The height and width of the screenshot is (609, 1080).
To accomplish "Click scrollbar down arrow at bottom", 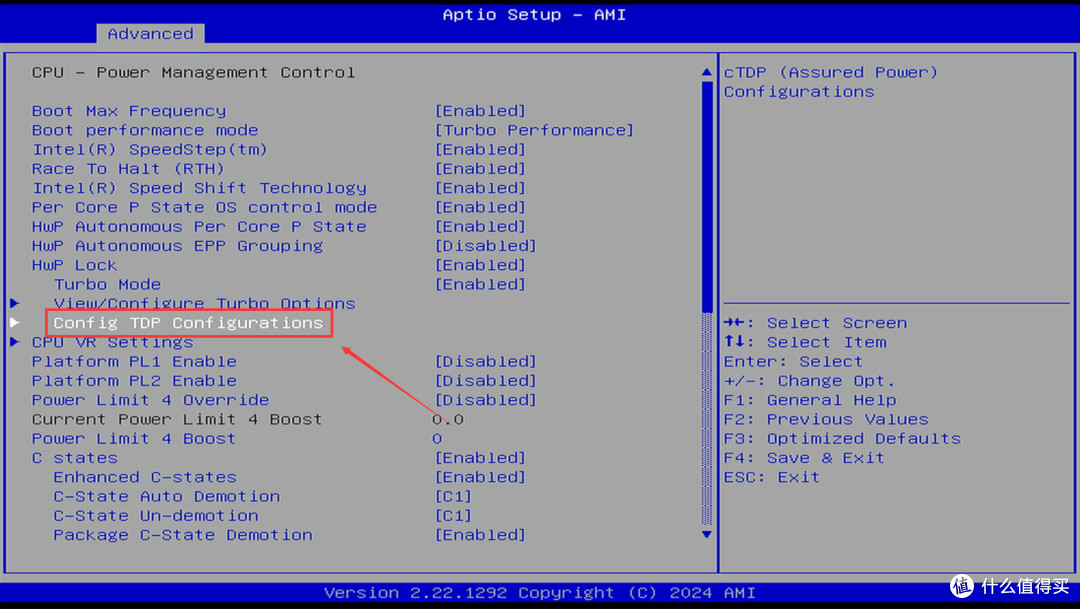I will click(x=708, y=535).
